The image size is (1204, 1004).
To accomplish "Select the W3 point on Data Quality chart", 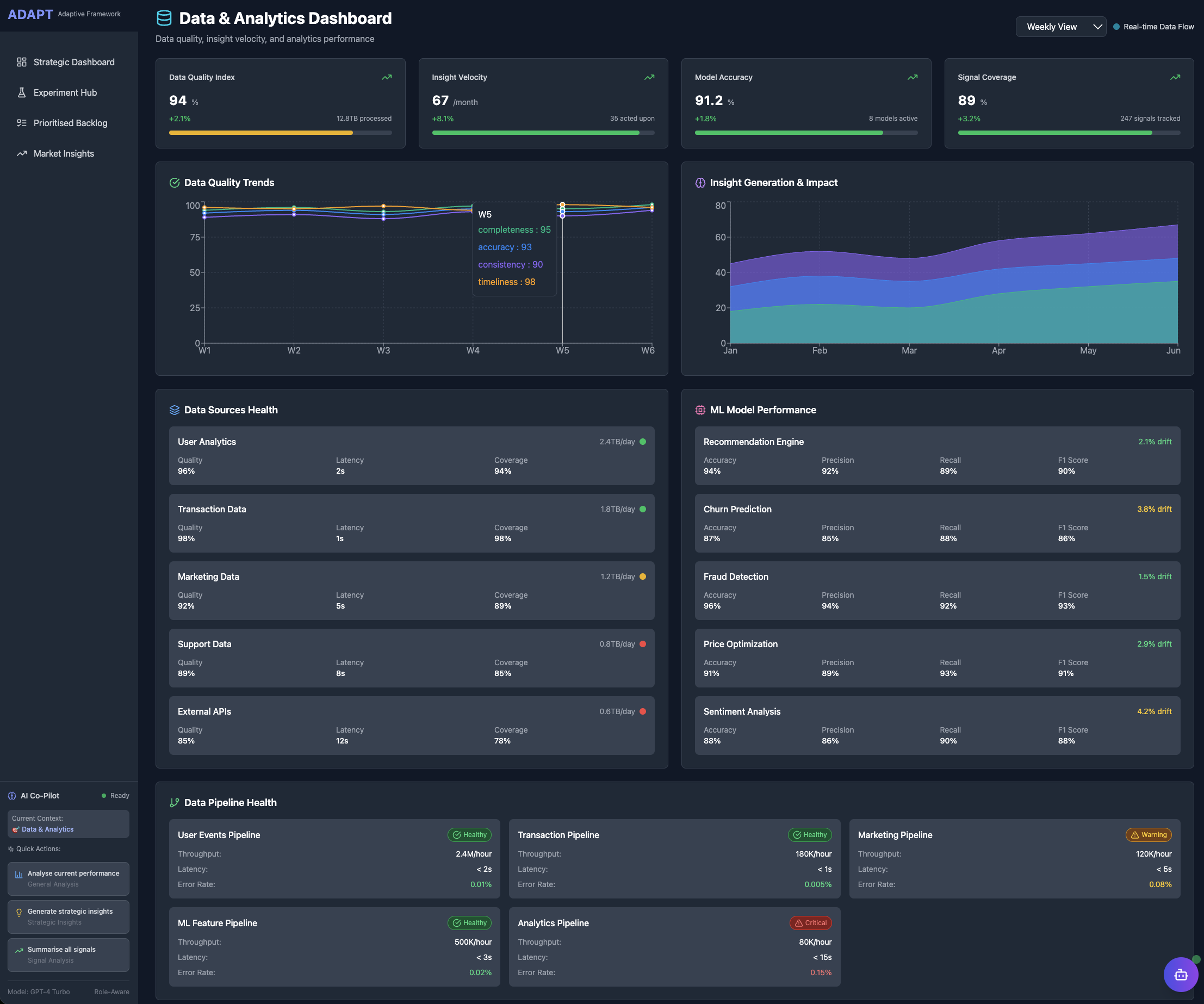I will click(x=383, y=212).
